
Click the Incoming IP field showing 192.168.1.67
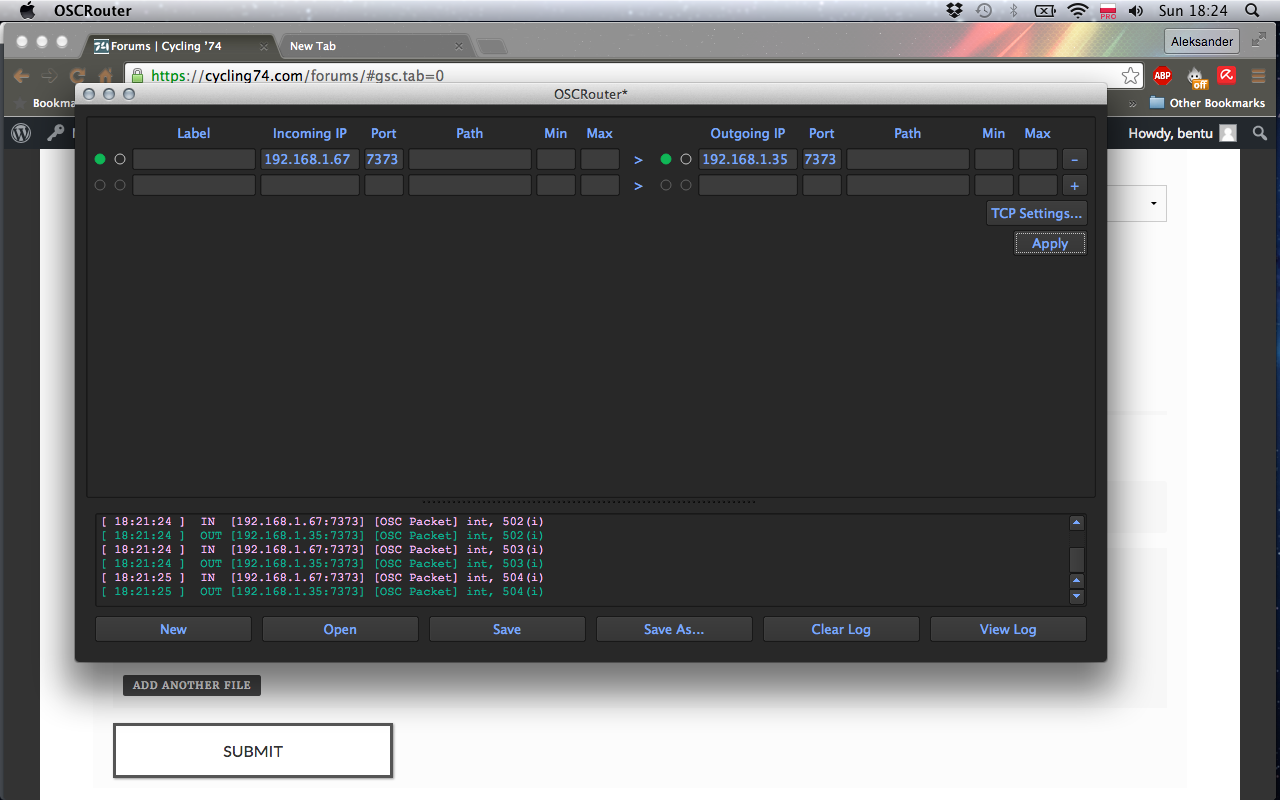pos(309,158)
